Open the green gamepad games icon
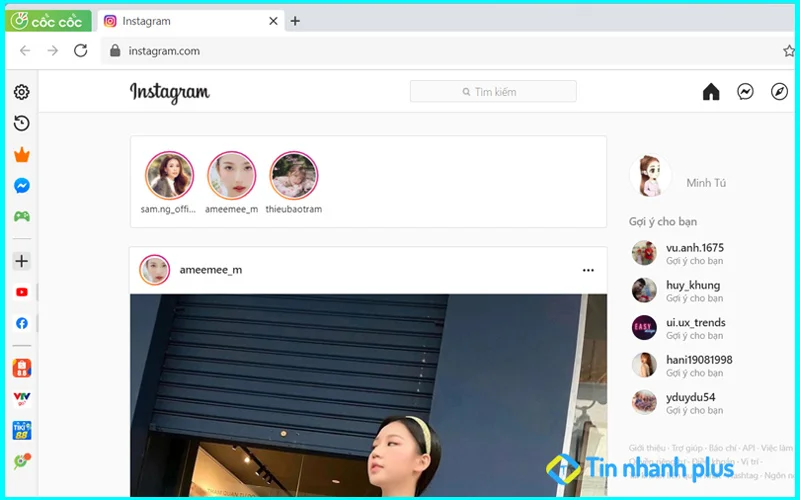Viewport: 800px width, 500px height. [x=21, y=216]
